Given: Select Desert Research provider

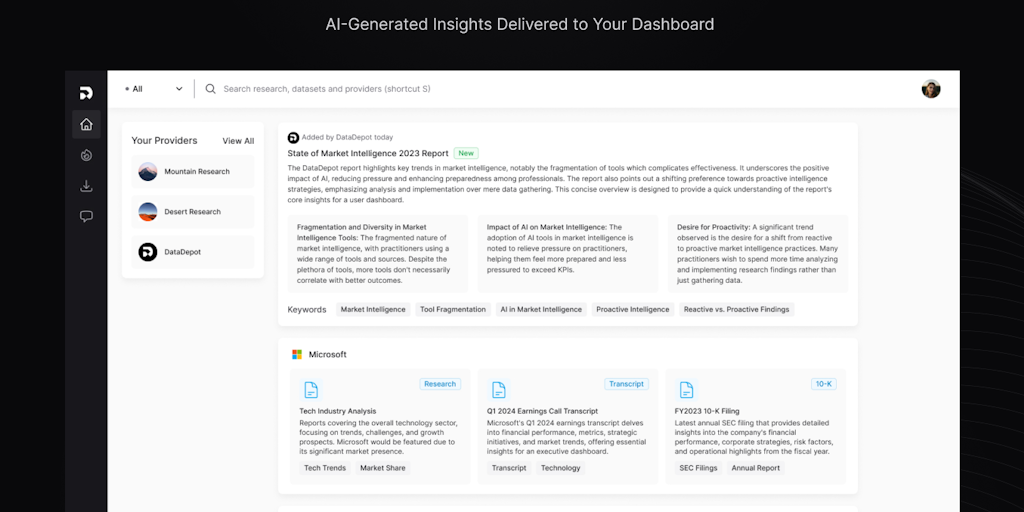Looking at the screenshot, I should [x=193, y=212].
